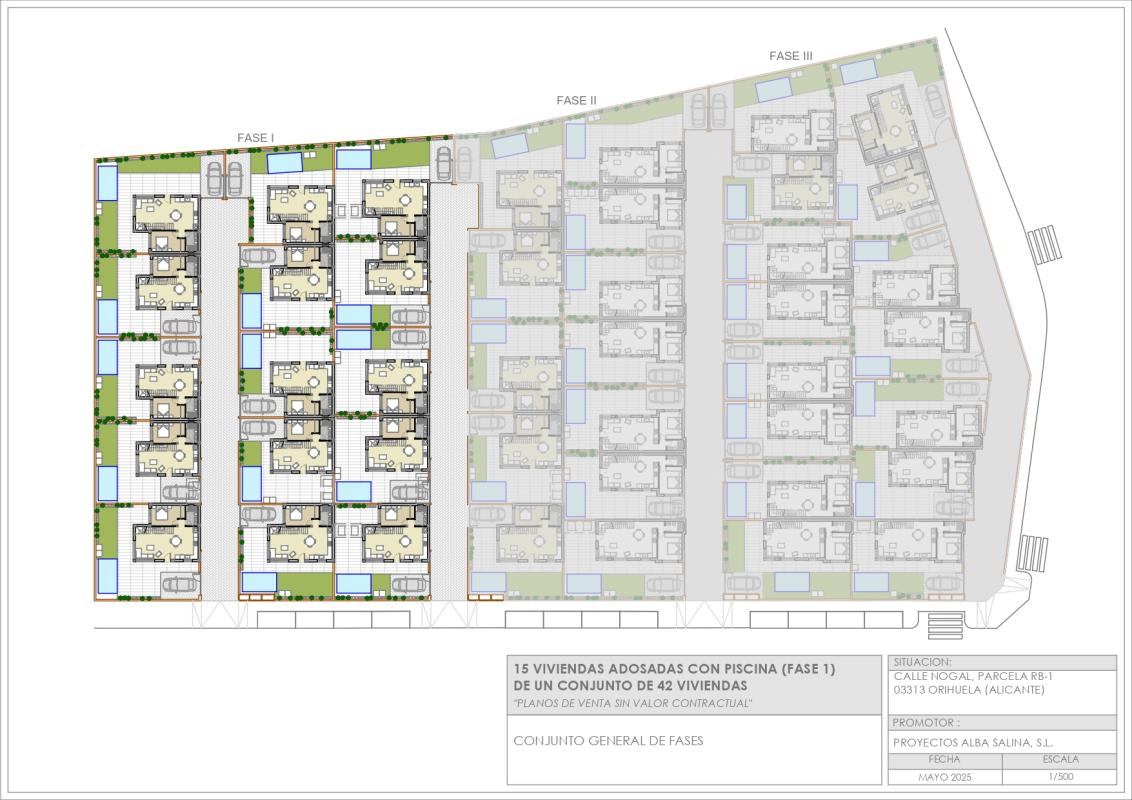Select "PROYECTOS ALBA SALINA, S.L." text

972,742
